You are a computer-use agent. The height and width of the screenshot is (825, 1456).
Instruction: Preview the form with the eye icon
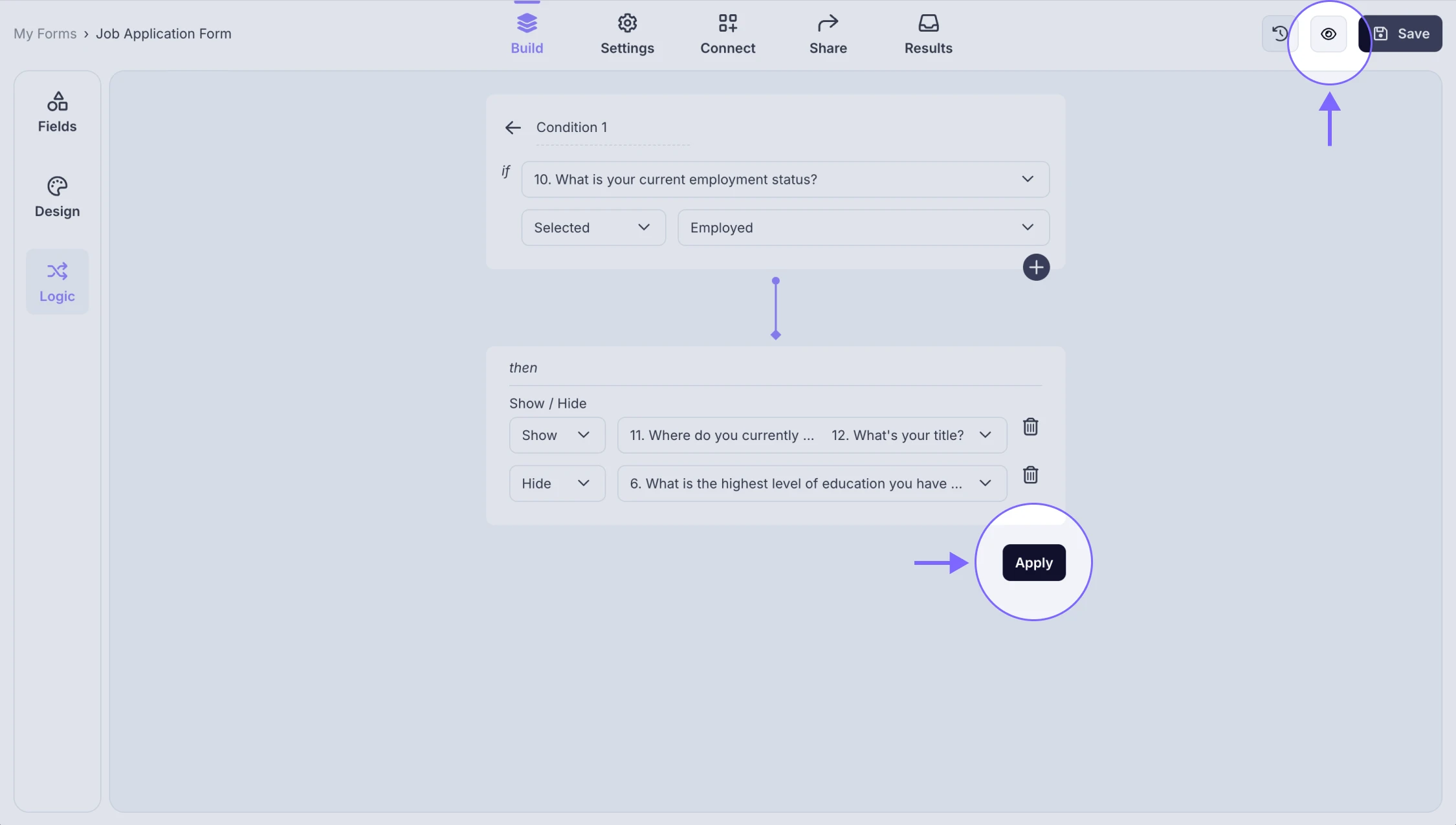pos(1329,33)
